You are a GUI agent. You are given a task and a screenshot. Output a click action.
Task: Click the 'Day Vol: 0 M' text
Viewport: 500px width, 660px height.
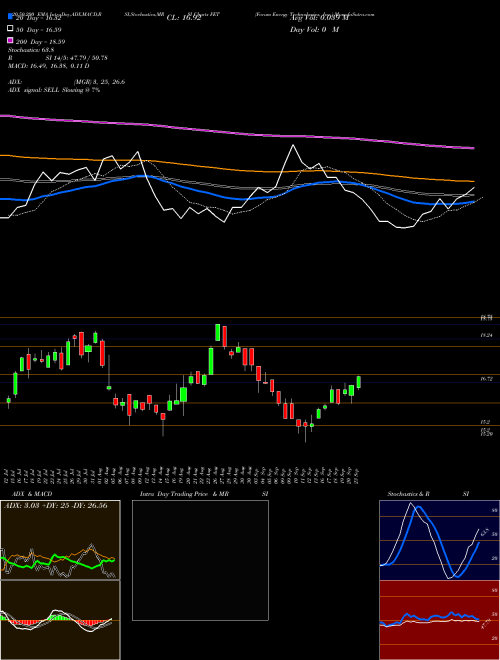tap(314, 29)
